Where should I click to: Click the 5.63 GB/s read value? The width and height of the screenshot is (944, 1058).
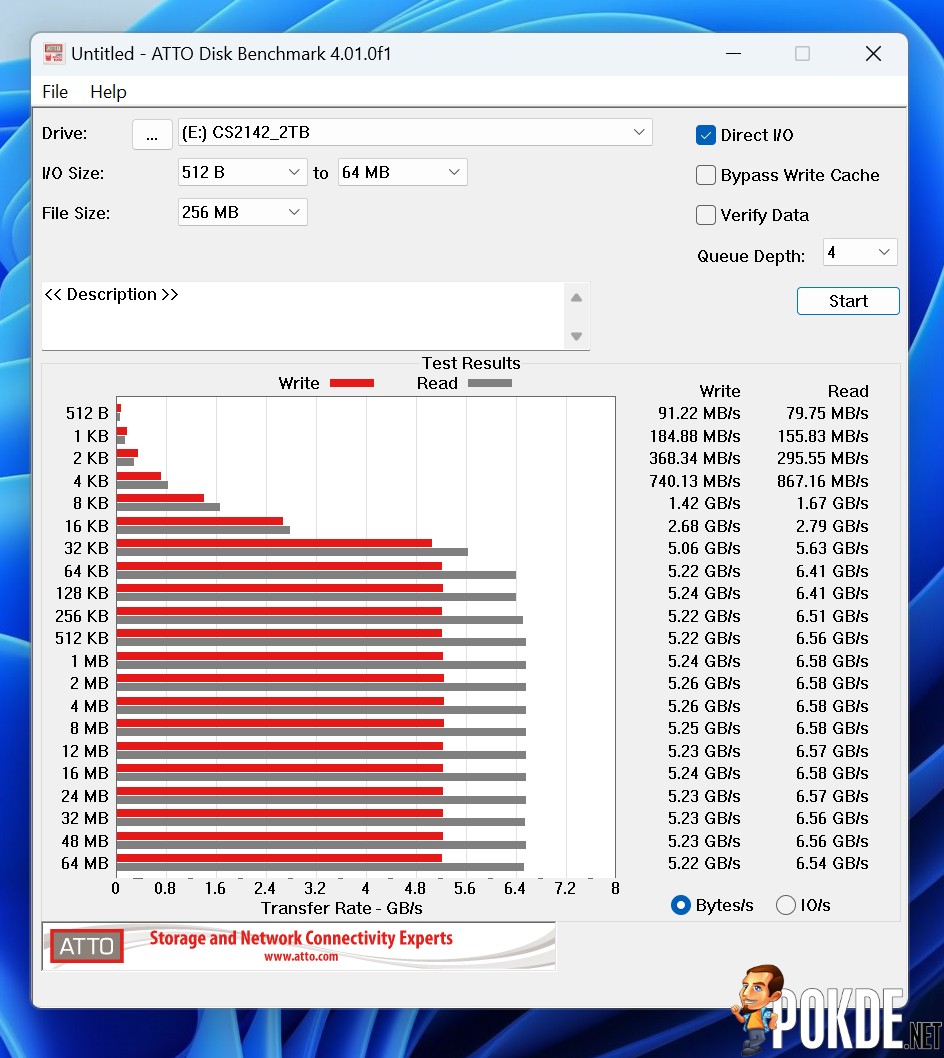[x=832, y=549]
